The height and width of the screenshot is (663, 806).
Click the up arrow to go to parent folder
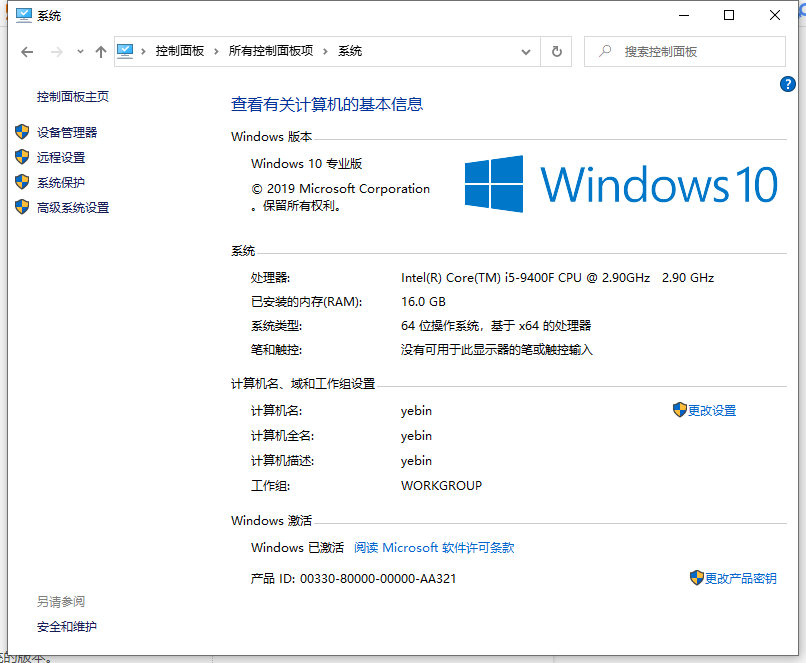pos(101,51)
